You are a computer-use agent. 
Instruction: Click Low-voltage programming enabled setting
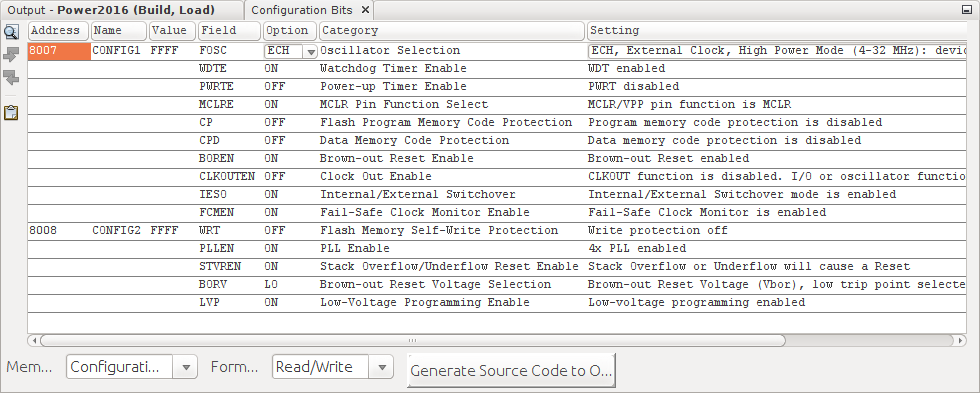point(697,303)
